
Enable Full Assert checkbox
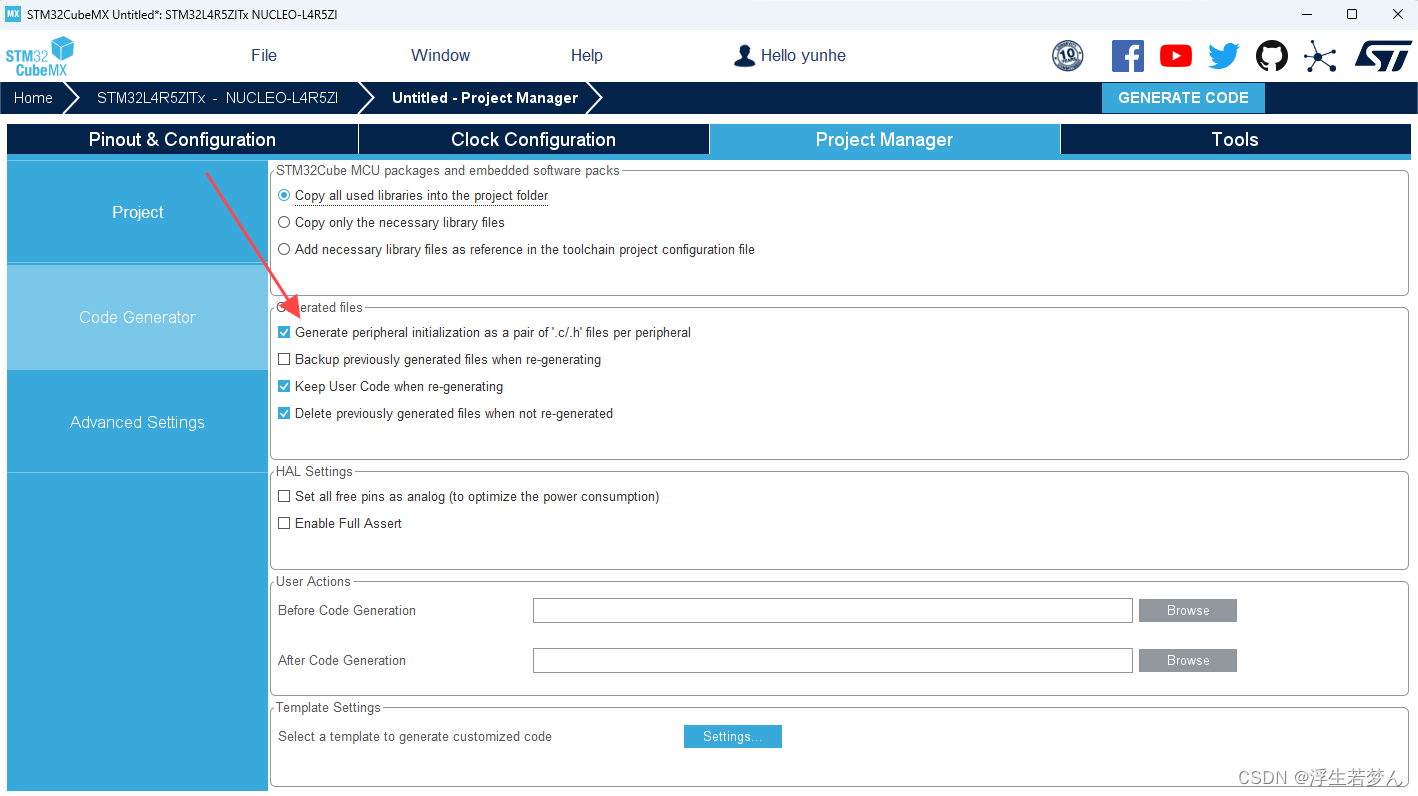click(x=284, y=524)
